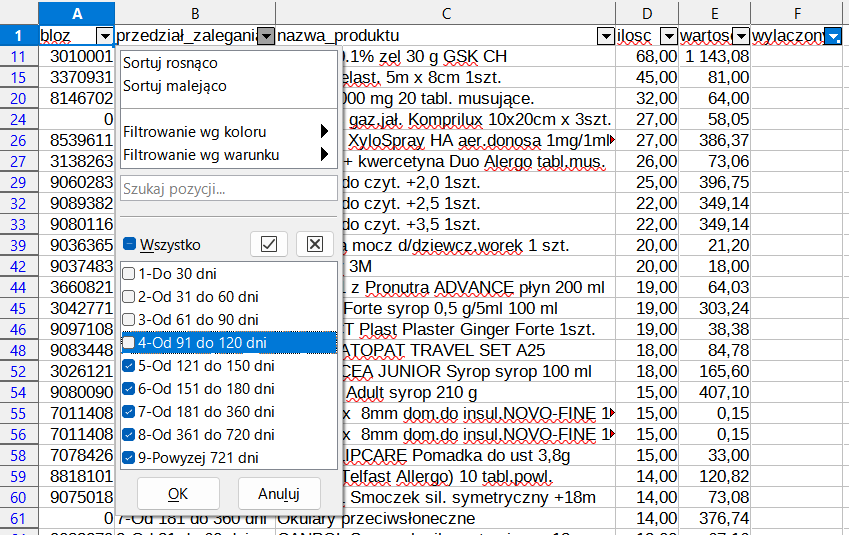Screen dimensions: 849x535
Task: Uncheck 6-Od 151 do 180 dni
Action: click(129, 389)
